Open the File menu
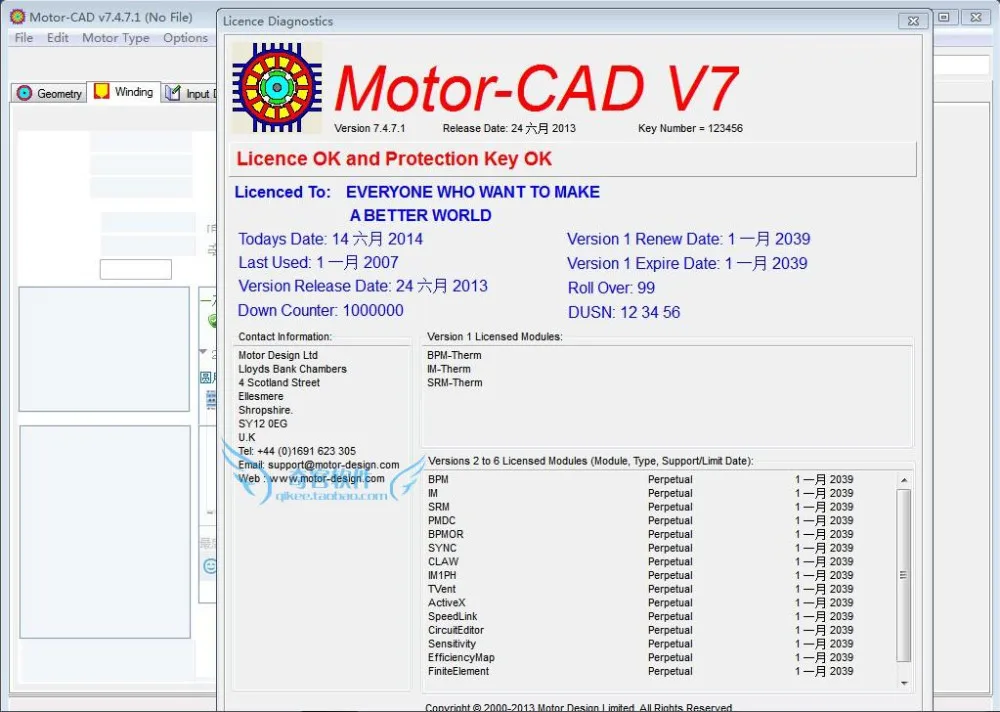 (24, 38)
